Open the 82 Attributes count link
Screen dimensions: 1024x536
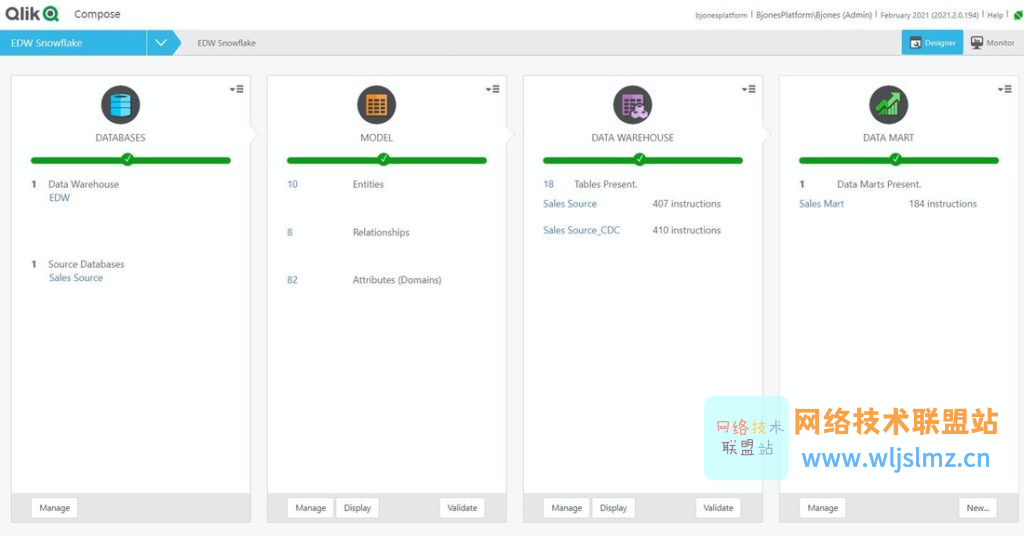click(293, 280)
